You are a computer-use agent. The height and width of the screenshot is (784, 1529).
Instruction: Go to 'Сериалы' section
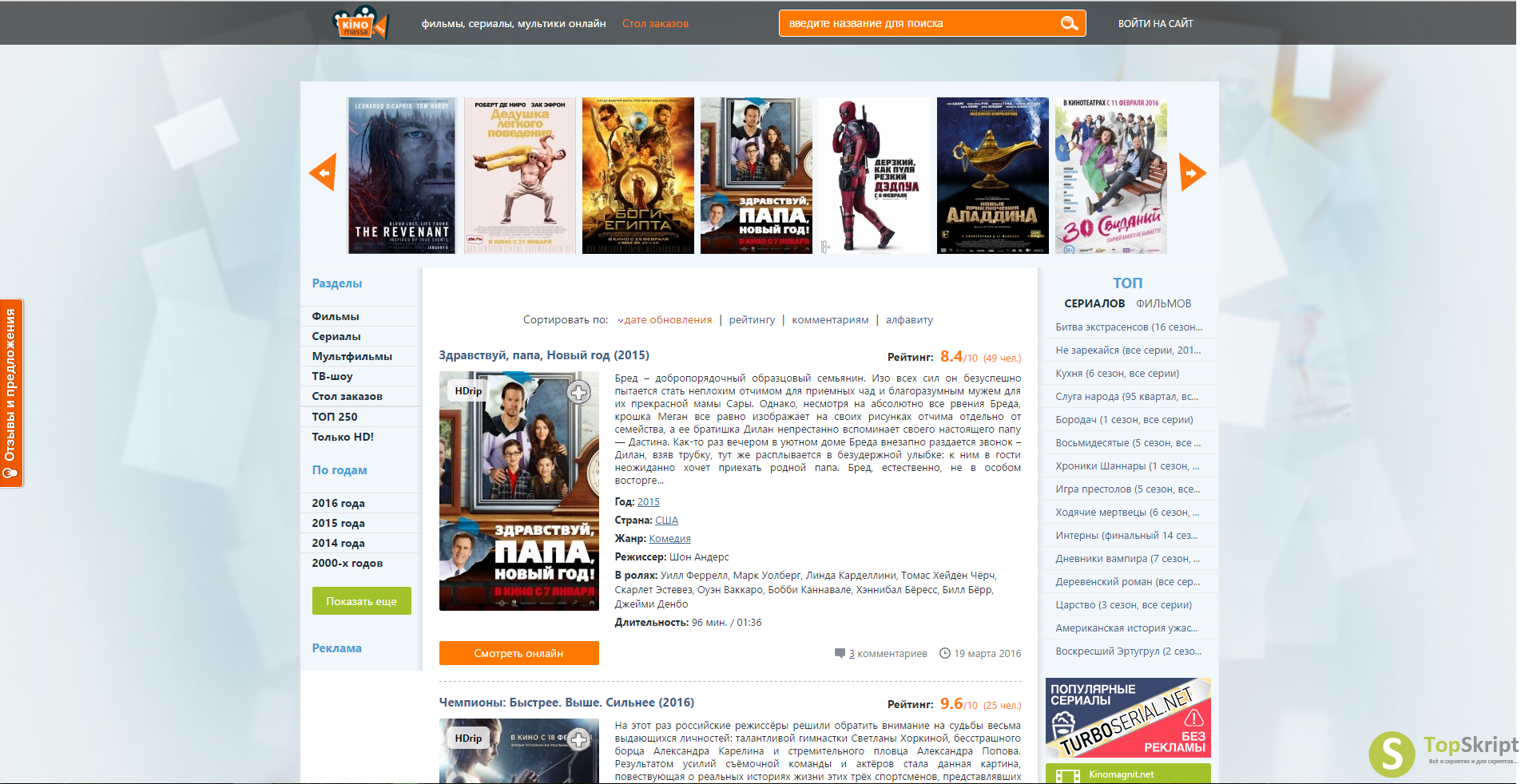(x=336, y=336)
